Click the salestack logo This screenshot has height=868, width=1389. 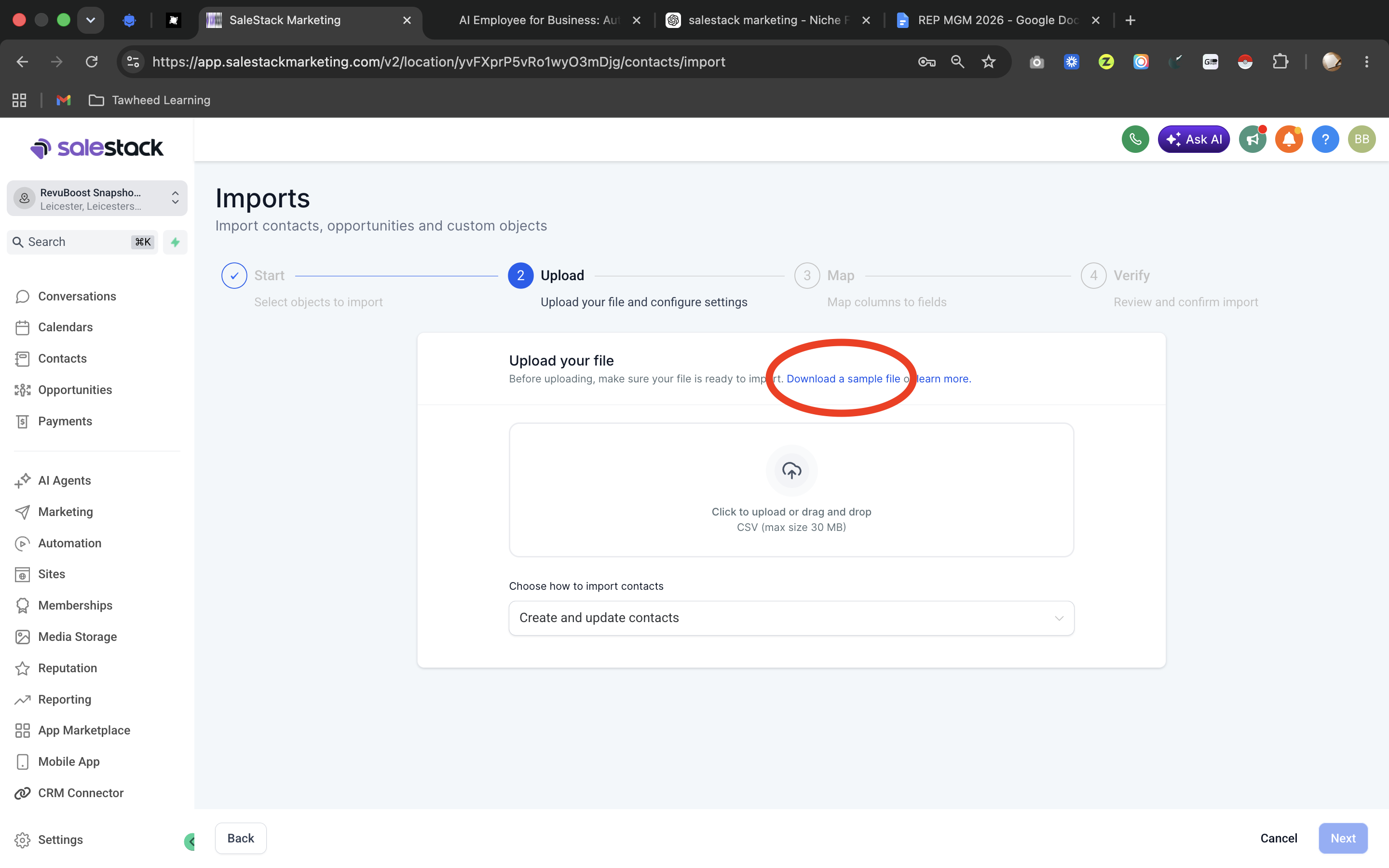(96, 148)
